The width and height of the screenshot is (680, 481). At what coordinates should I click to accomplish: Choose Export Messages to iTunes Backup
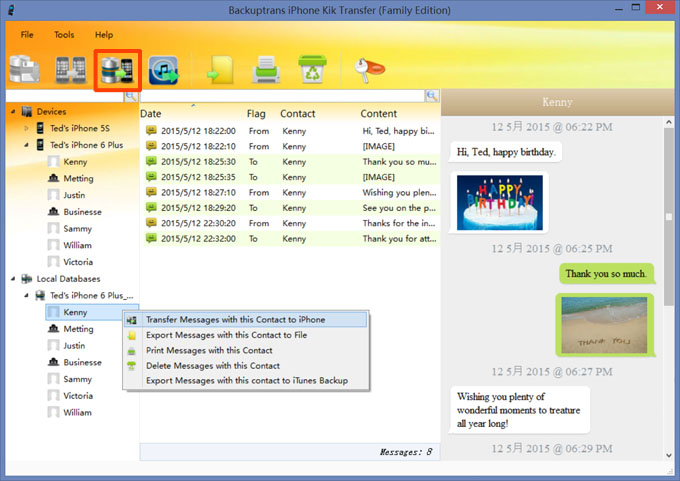246,380
